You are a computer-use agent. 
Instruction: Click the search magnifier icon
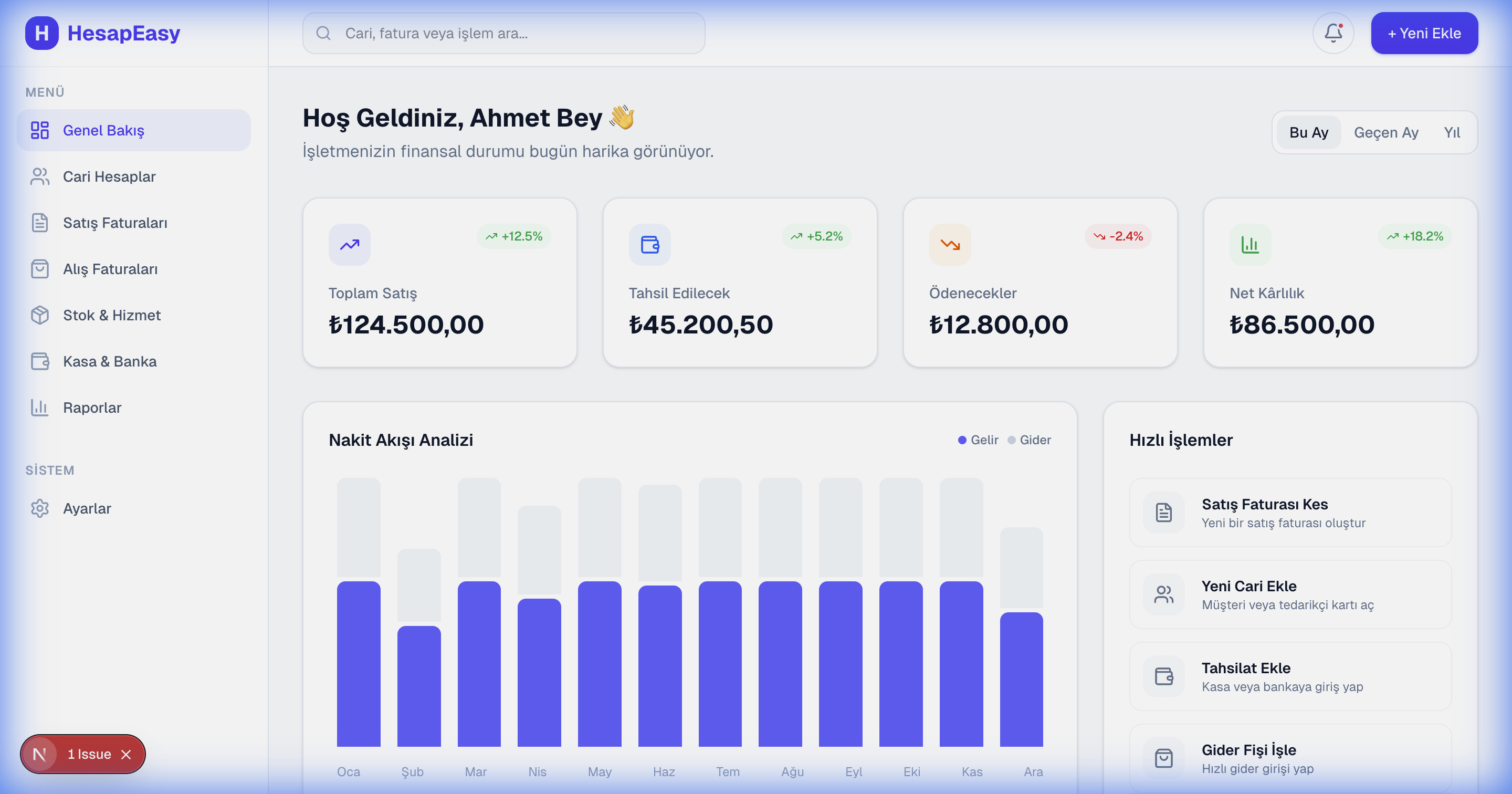point(323,33)
